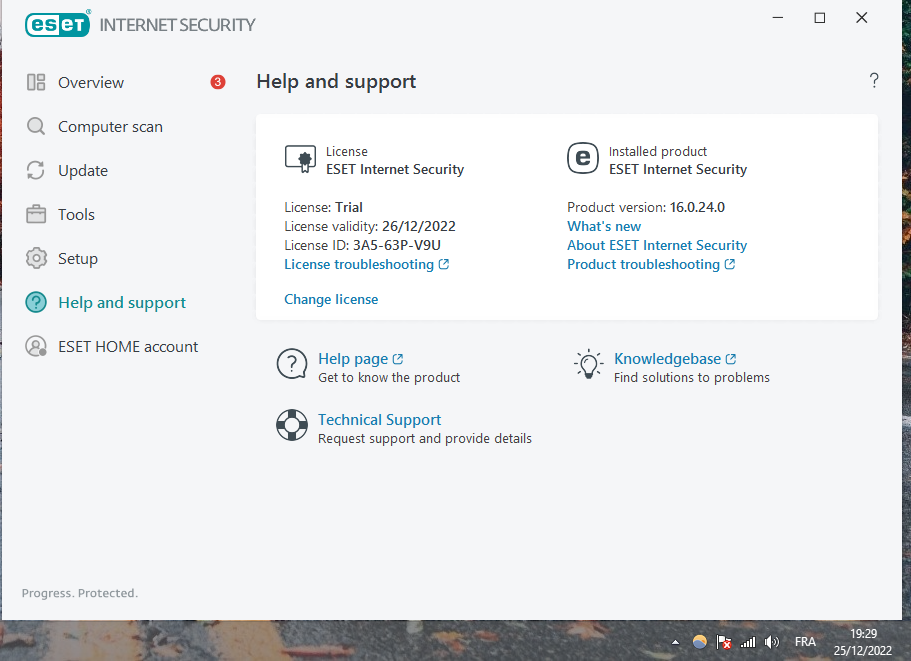This screenshot has width=911, height=661.
Task: Open Product troubleshooting link
Action: [643, 264]
